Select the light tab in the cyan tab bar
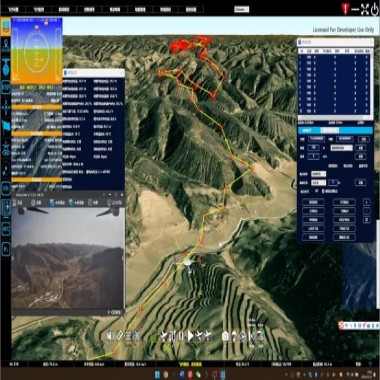 click(x=330, y=130)
